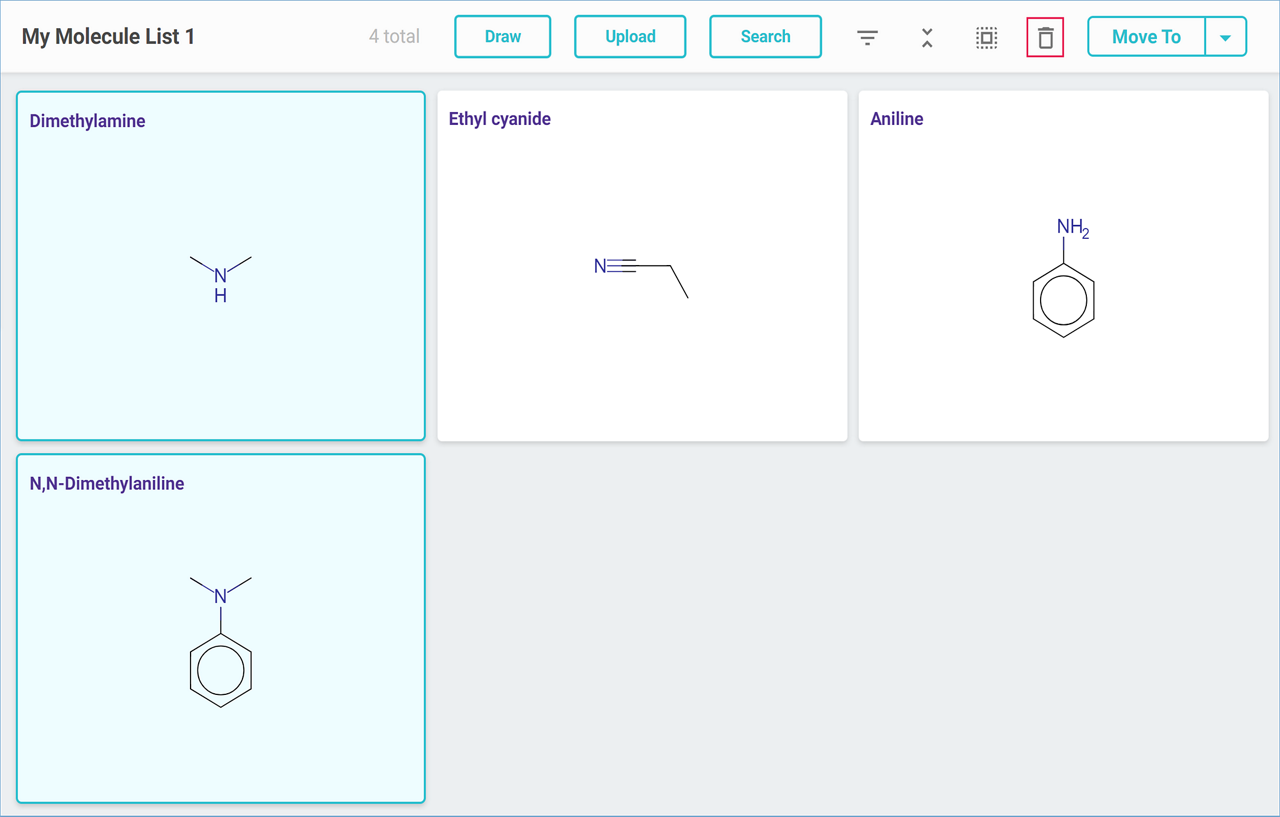Screen dimensions: 1280x817
Task: Click the 4 total count label
Action: pos(394,37)
